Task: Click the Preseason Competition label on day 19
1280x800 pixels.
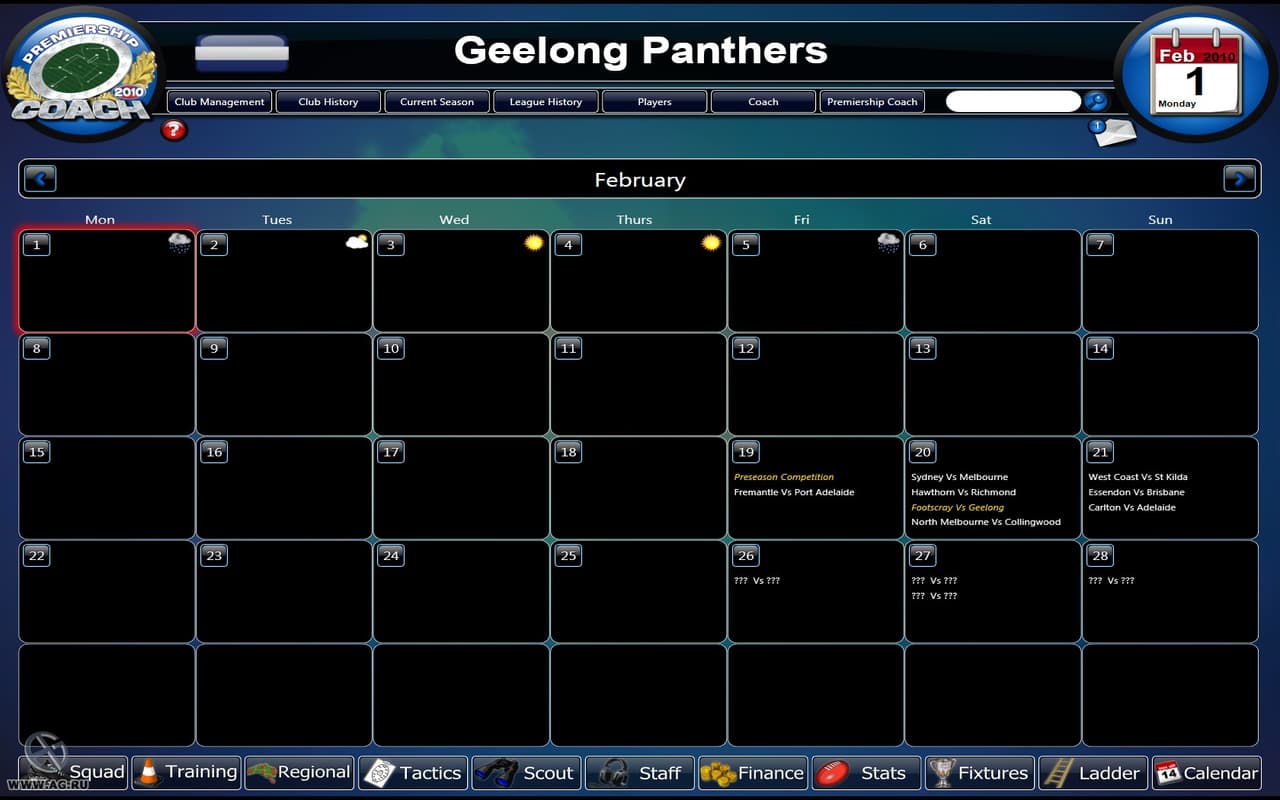Action: 784,477
